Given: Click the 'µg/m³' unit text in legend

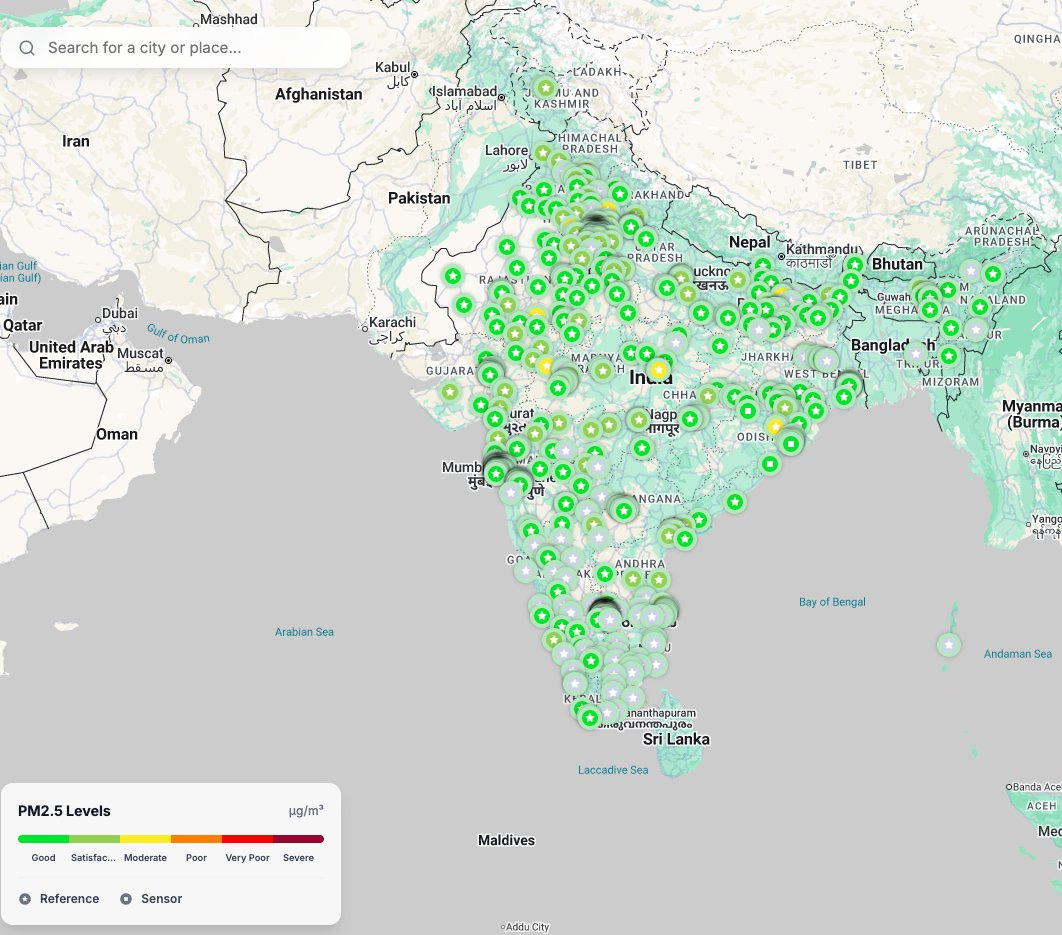Looking at the screenshot, I should point(305,811).
